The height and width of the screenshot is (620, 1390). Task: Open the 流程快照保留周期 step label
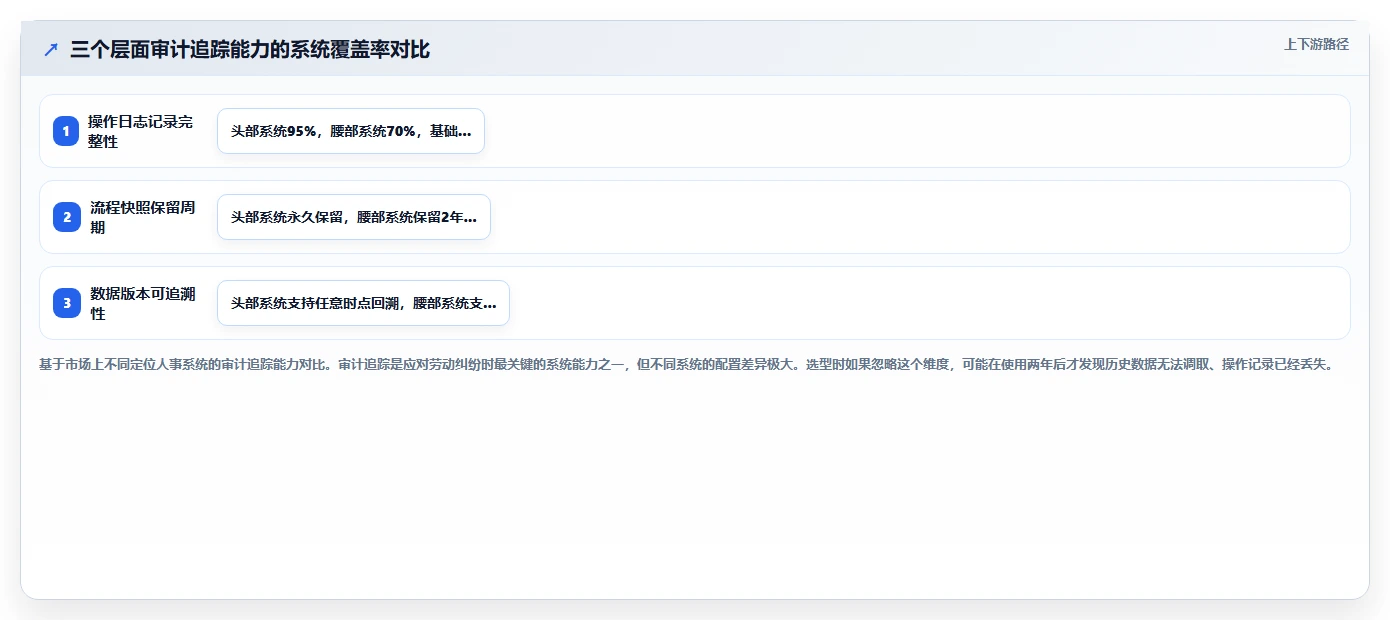coord(142,217)
